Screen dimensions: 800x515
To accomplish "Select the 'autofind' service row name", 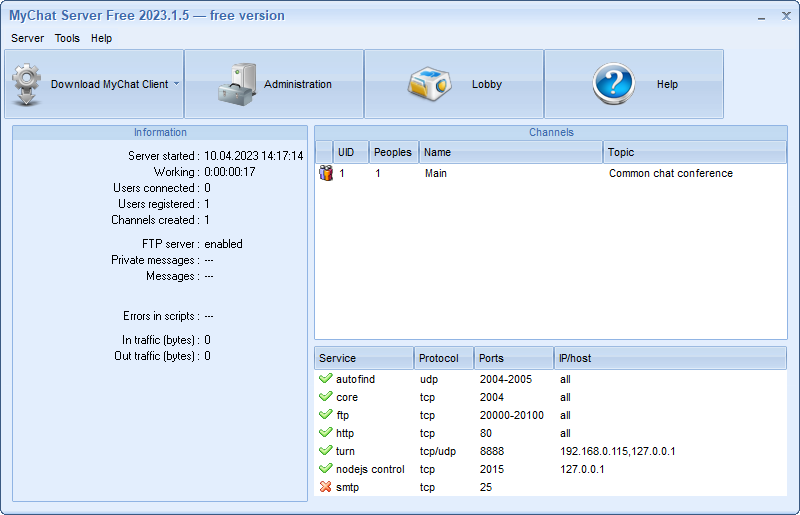I will tap(356, 379).
